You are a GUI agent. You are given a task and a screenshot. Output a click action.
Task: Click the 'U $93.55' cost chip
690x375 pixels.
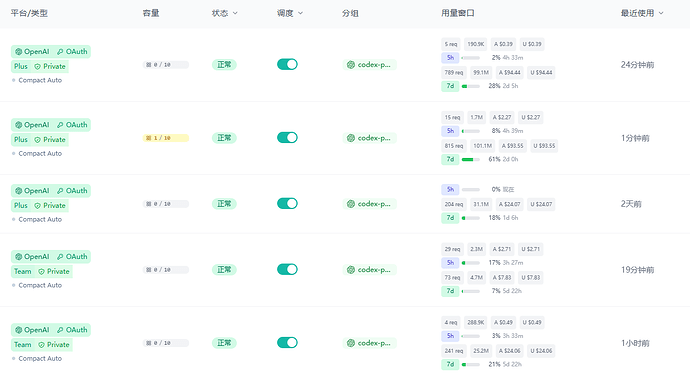click(544, 146)
